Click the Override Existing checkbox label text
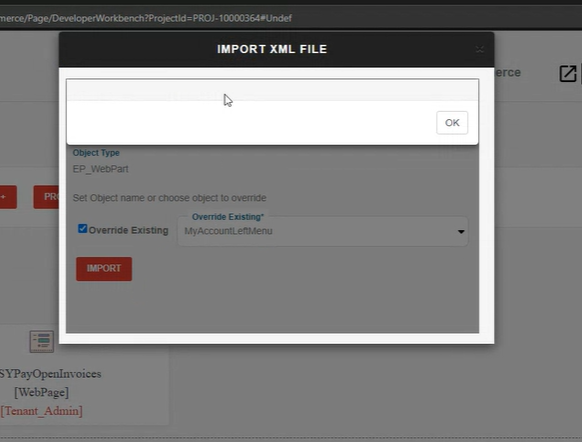The width and height of the screenshot is (582, 442). pos(128,230)
